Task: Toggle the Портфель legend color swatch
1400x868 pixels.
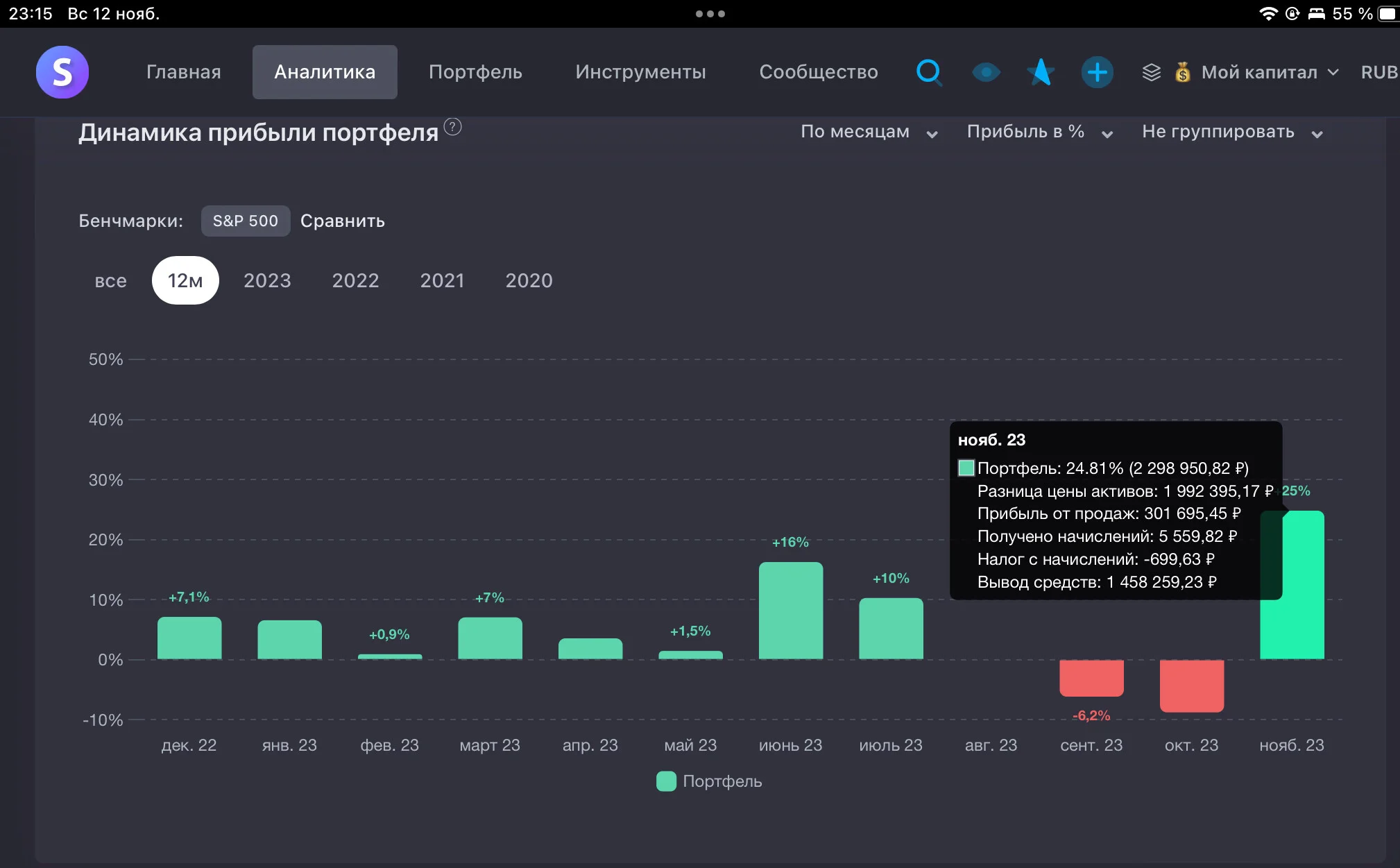Action: (x=666, y=781)
